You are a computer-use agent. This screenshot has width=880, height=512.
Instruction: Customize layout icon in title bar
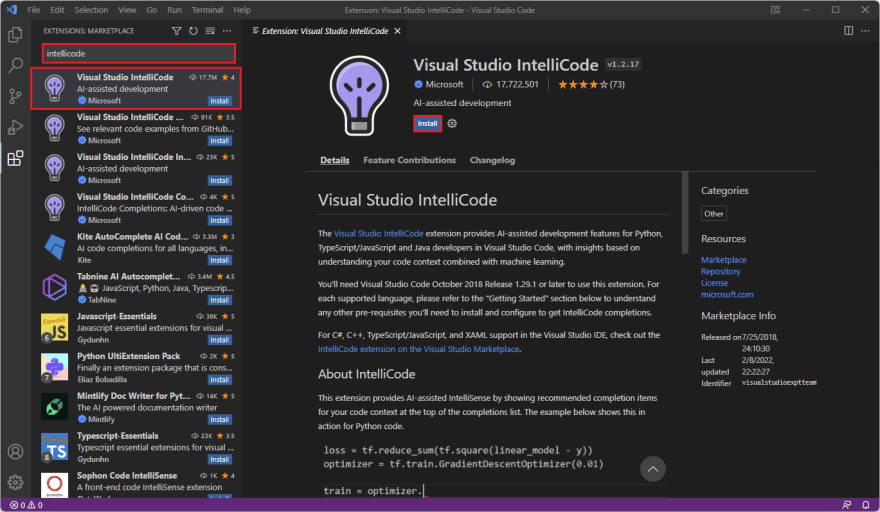776,10
